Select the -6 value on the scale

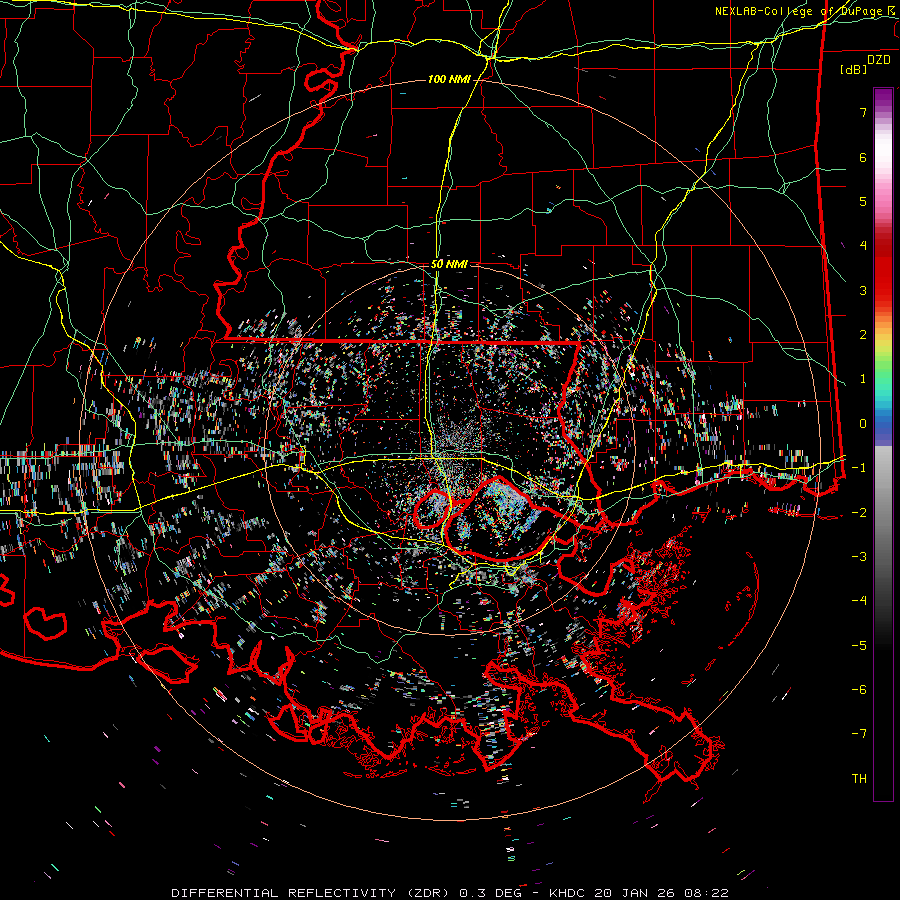coord(859,690)
